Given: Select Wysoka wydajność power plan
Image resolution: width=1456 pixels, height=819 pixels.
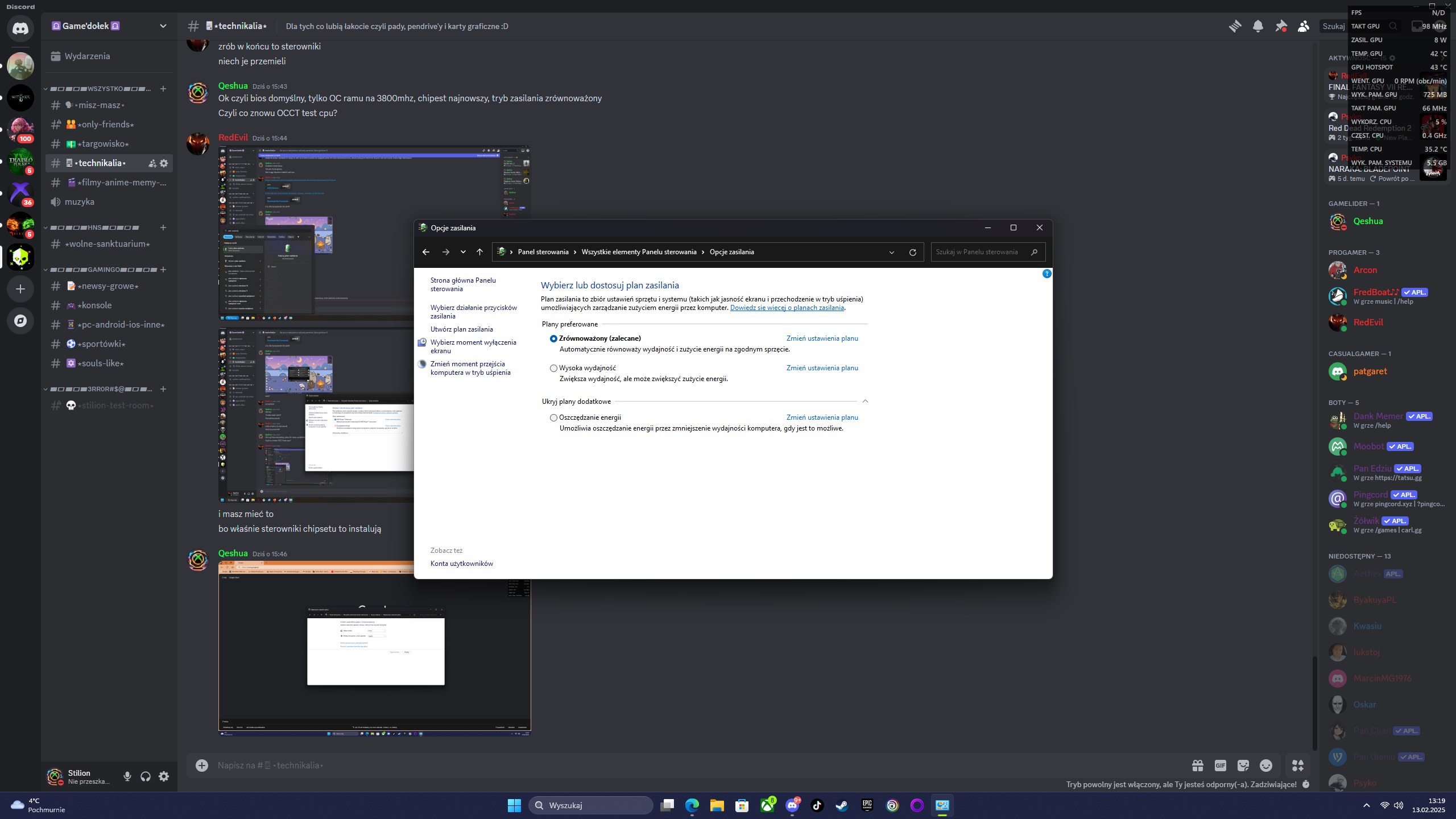Looking at the screenshot, I should click(x=553, y=369).
